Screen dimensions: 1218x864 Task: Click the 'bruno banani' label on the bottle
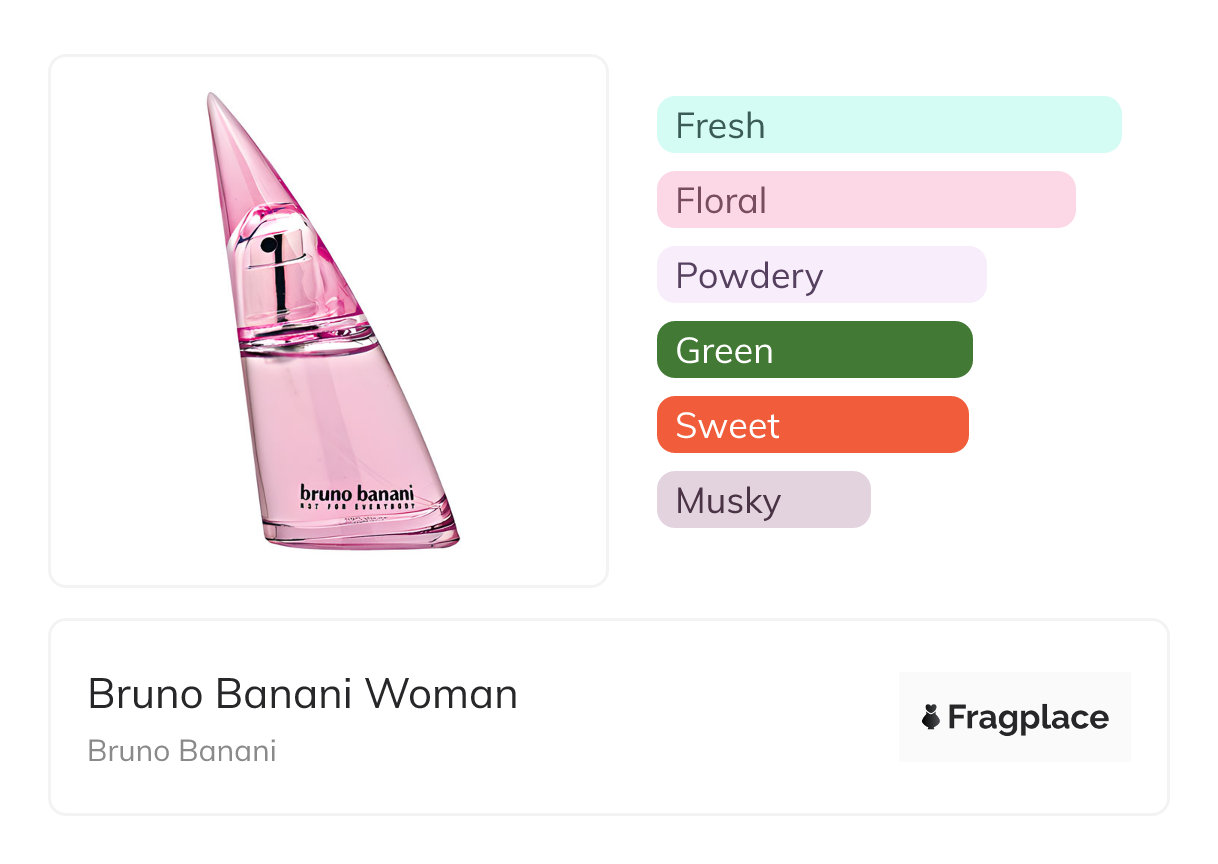pos(356,493)
